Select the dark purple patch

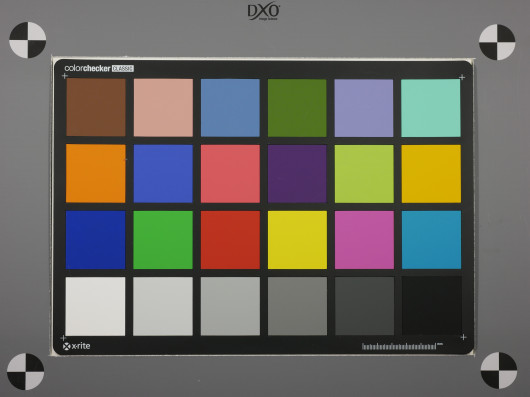point(297,174)
